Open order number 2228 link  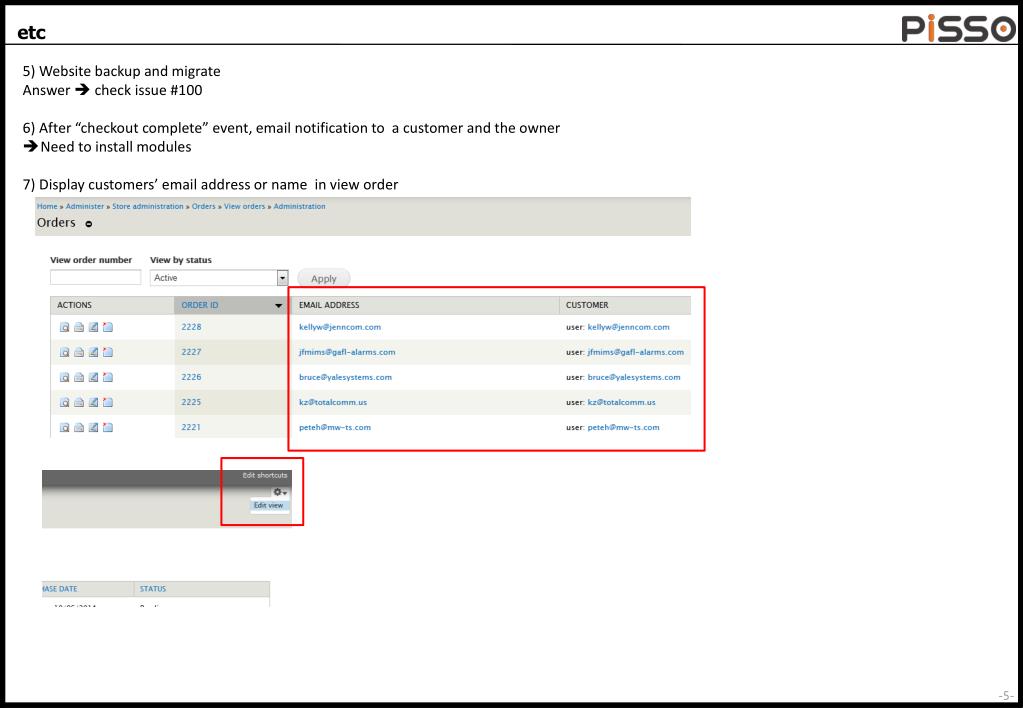pos(191,327)
